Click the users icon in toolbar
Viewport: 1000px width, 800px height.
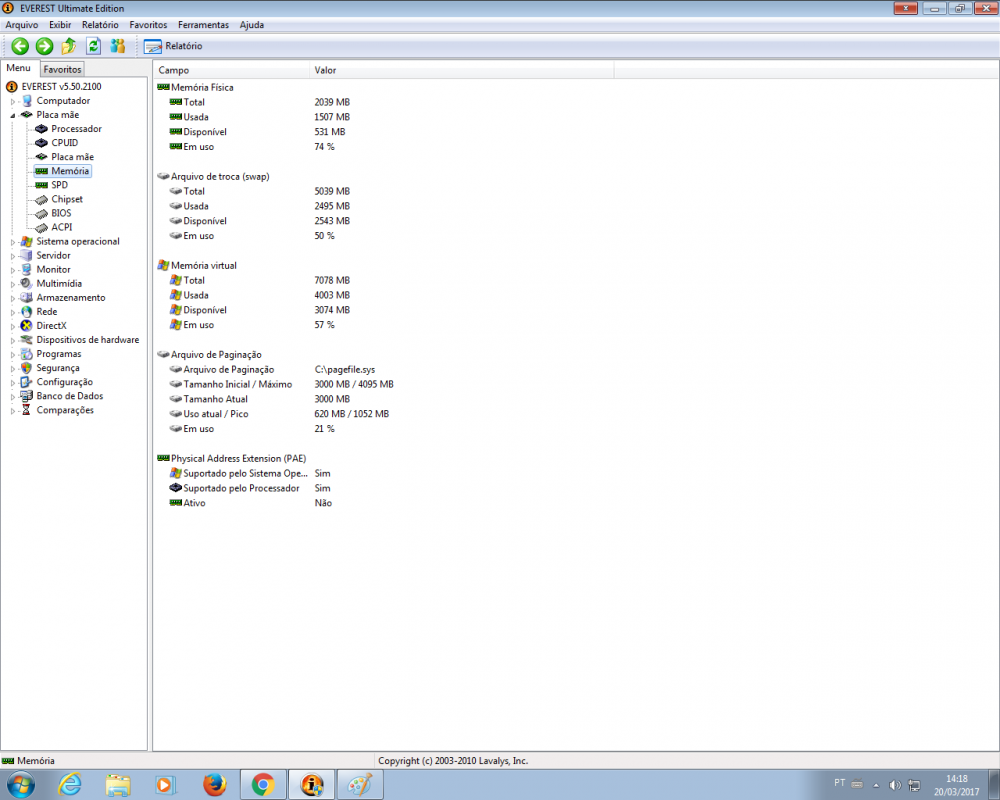point(118,46)
